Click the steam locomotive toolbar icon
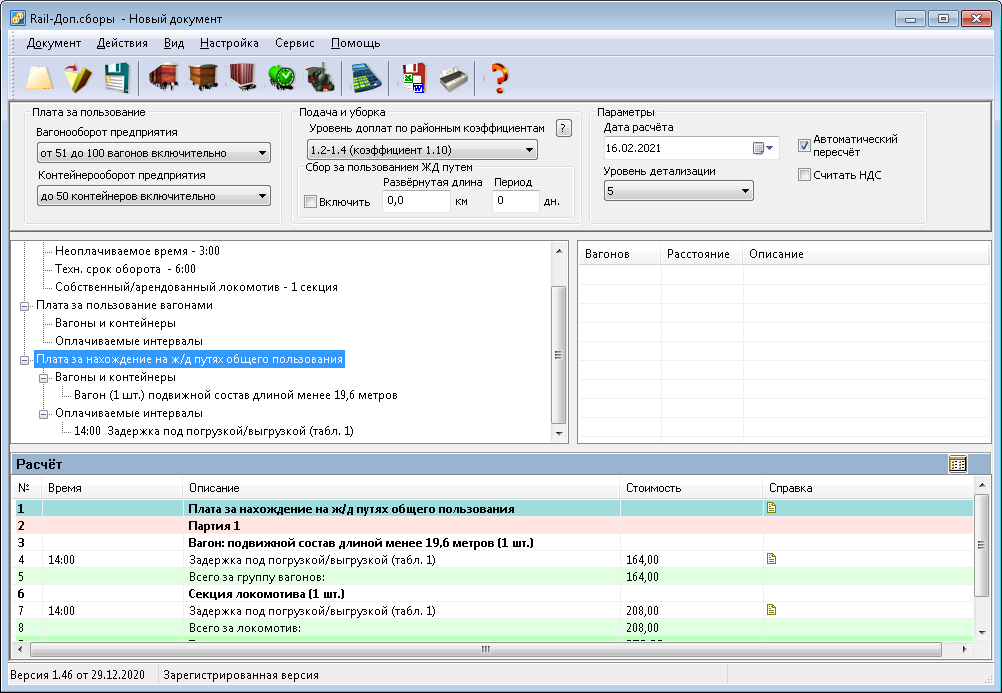1002x693 pixels. [320, 78]
